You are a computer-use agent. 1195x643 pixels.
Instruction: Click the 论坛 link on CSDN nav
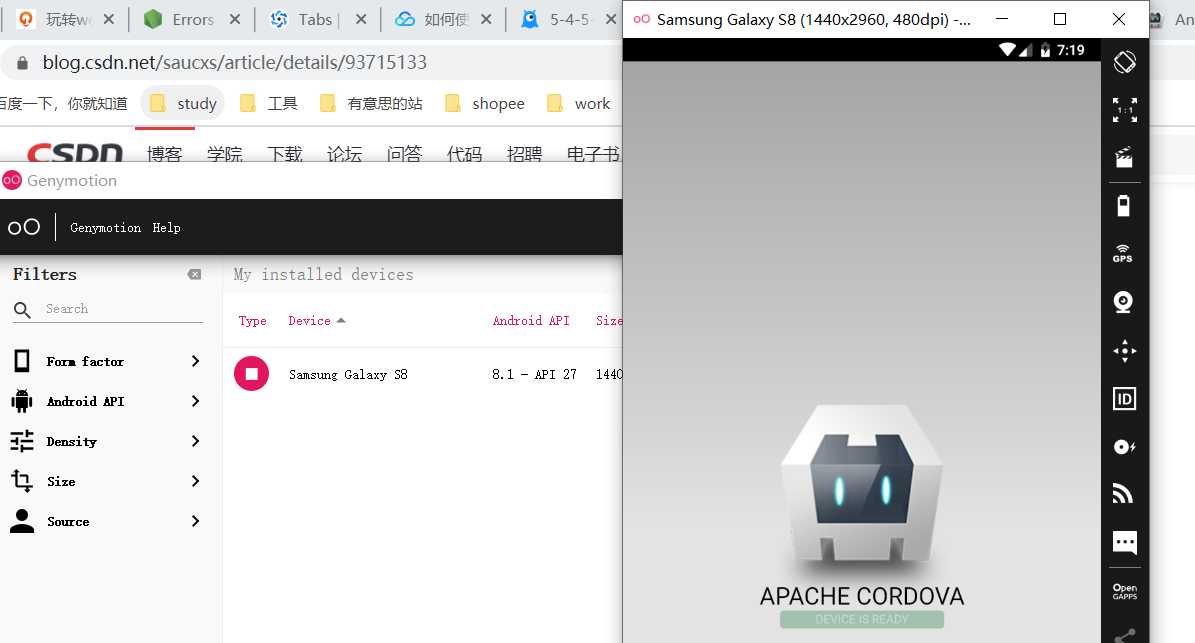344,154
